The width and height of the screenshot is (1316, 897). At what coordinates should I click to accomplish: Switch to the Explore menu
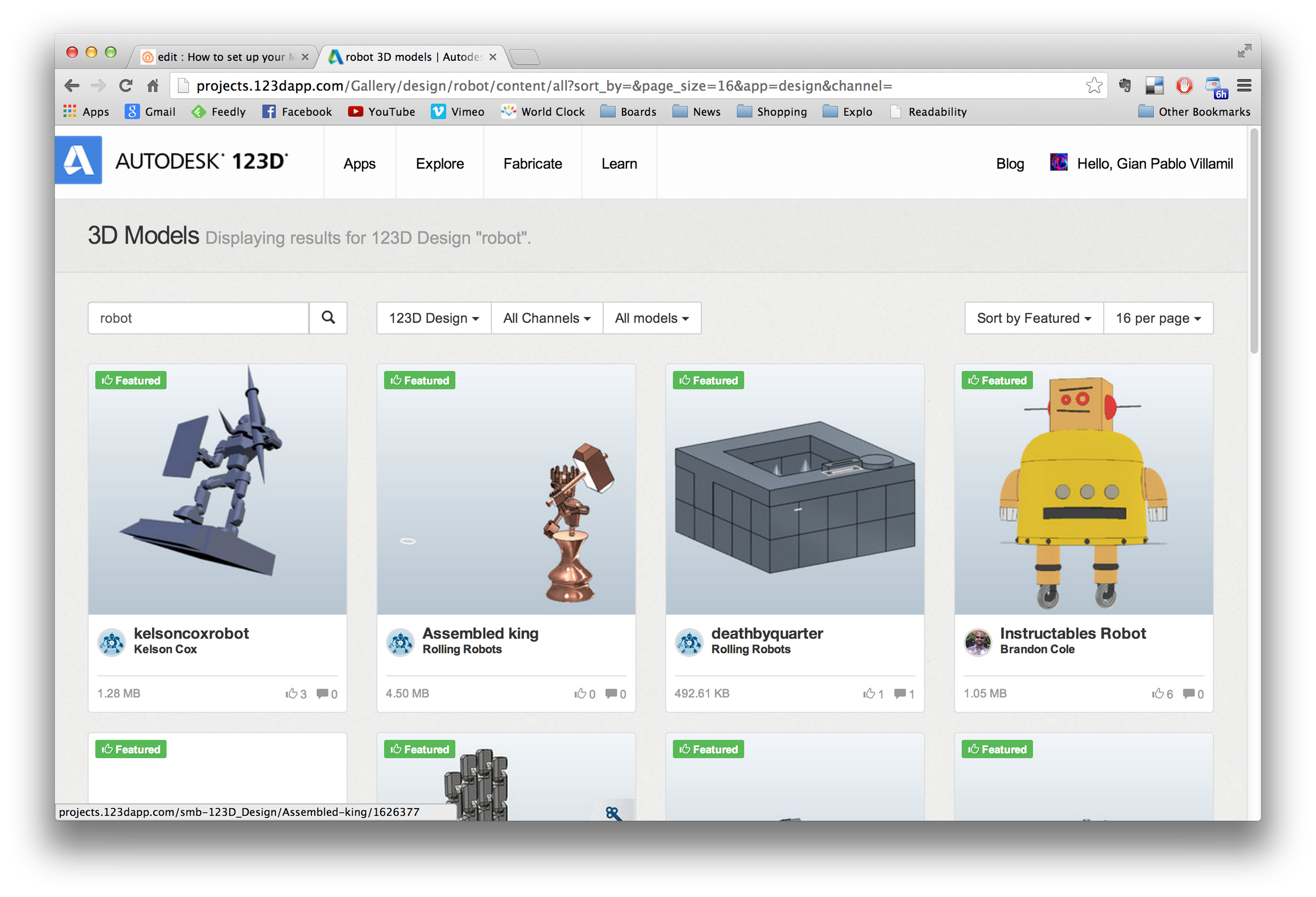point(439,163)
